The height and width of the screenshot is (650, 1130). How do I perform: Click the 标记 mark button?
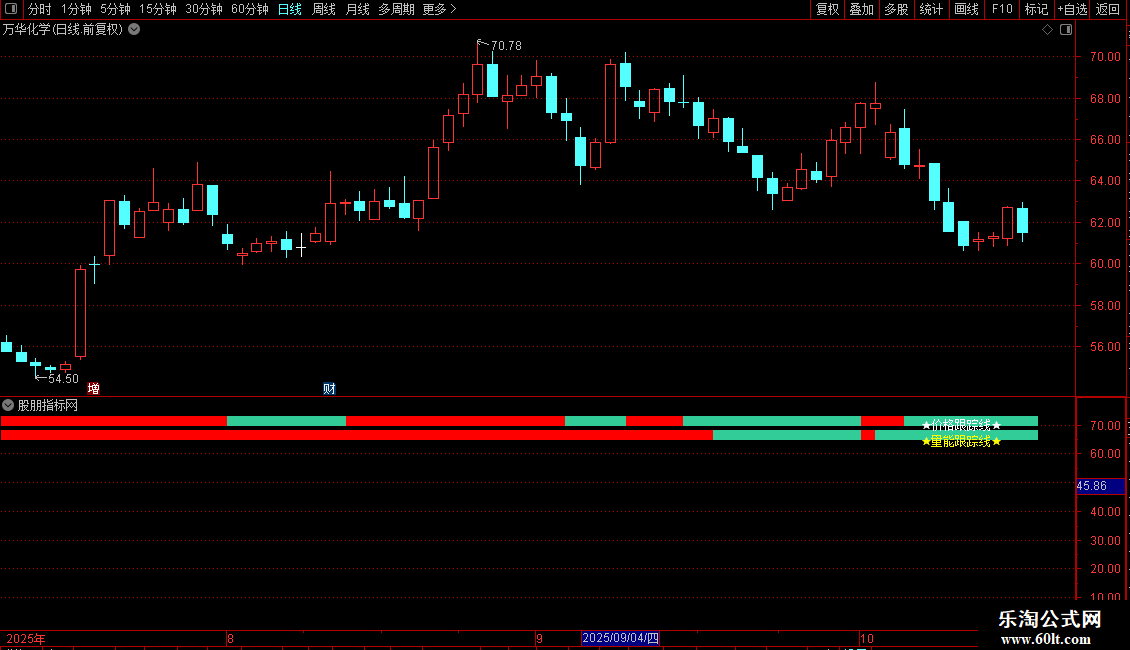[1036, 9]
